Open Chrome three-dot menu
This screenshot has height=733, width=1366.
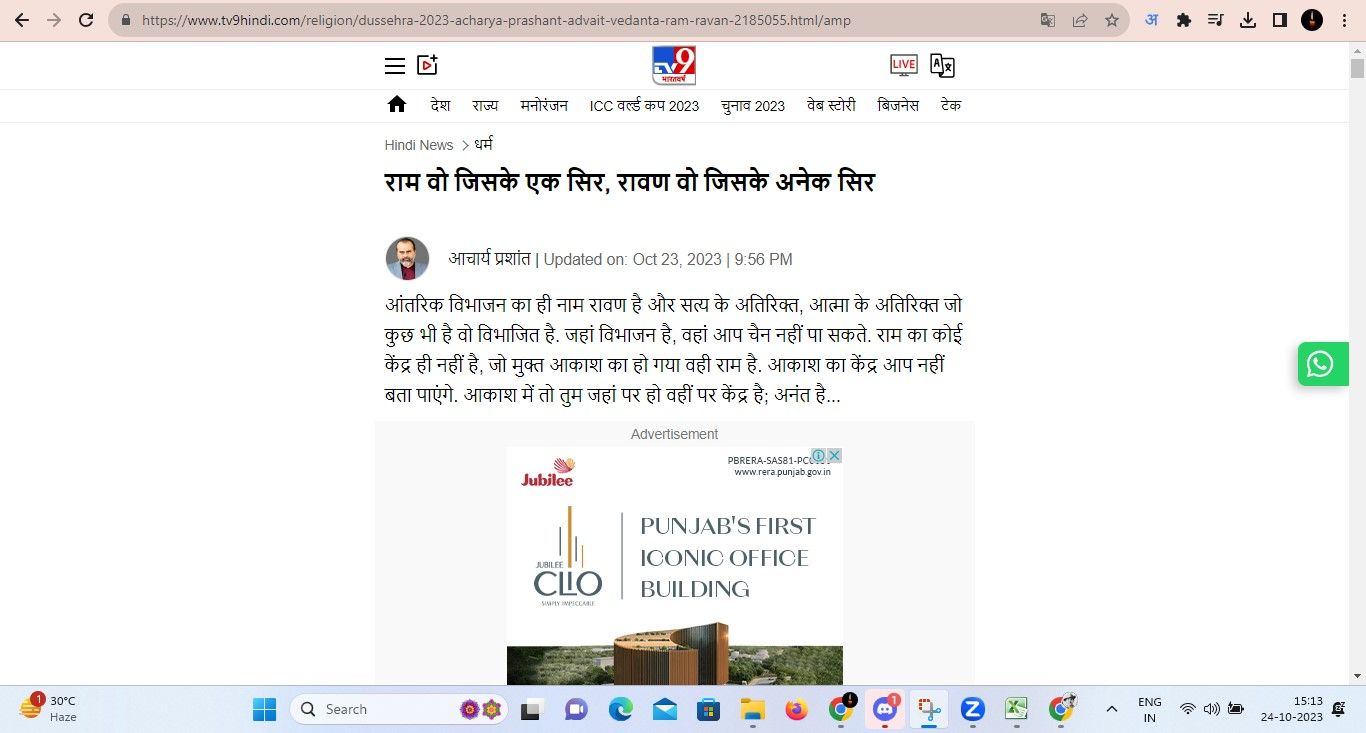tap(1344, 20)
